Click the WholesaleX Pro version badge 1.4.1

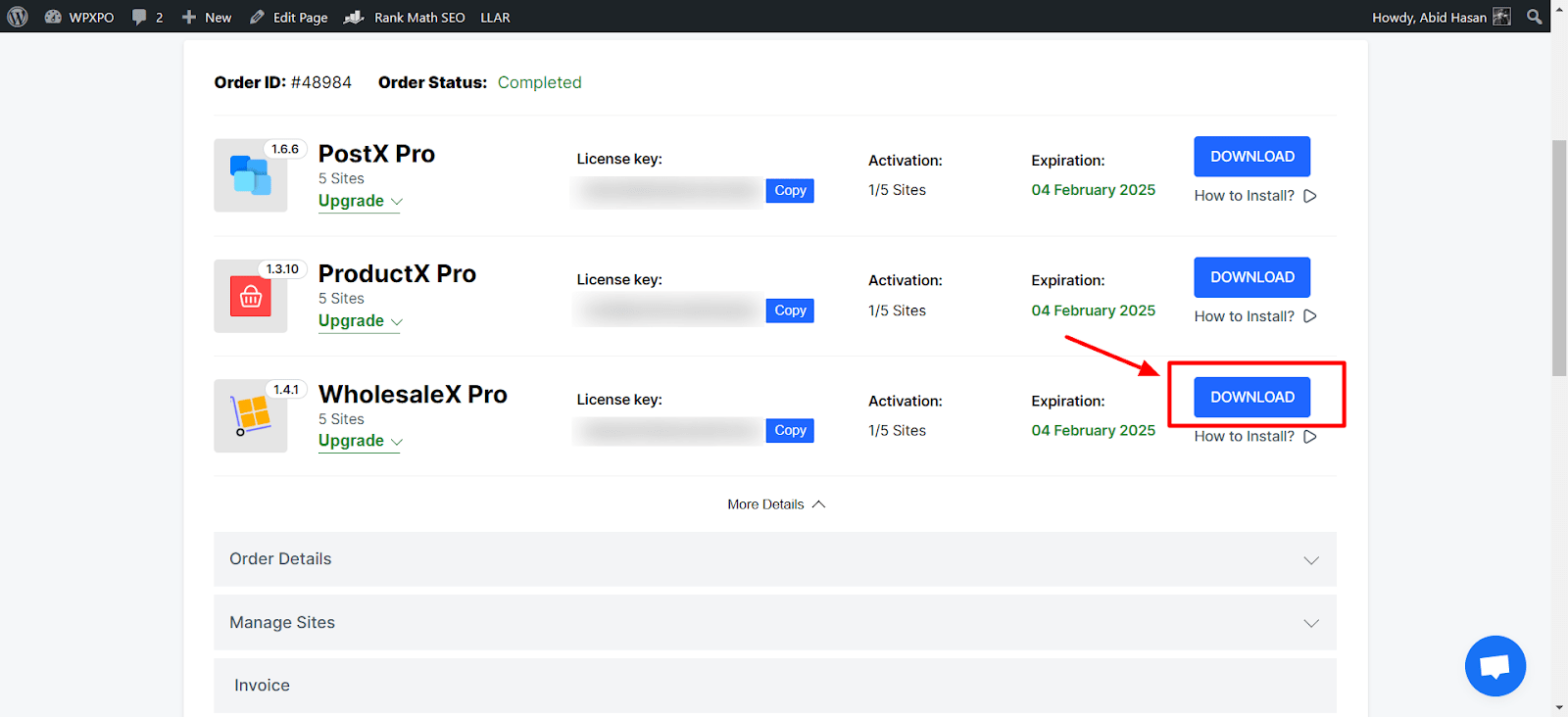tap(286, 390)
